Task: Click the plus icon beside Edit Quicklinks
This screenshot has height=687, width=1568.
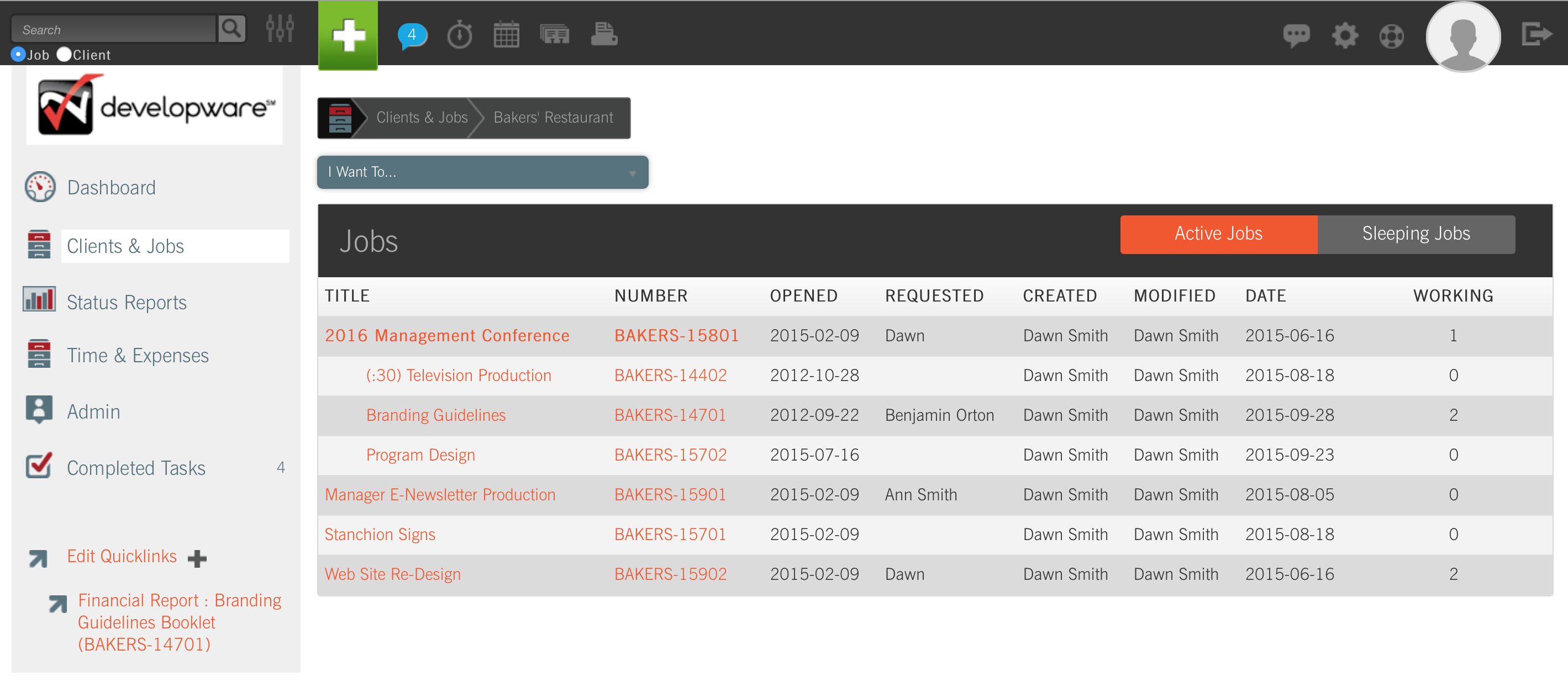Action: (197, 559)
